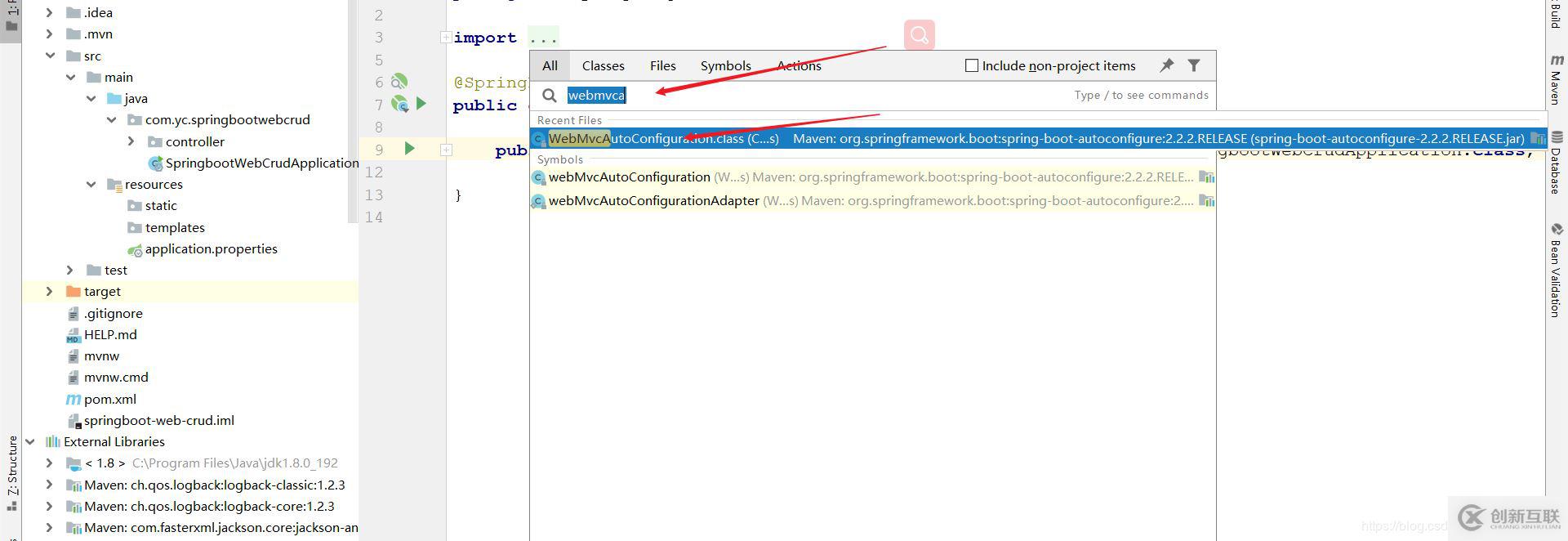Screen dimensions: 1568x541
Task: Click the orange target folder icon
Action: tap(73, 292)
